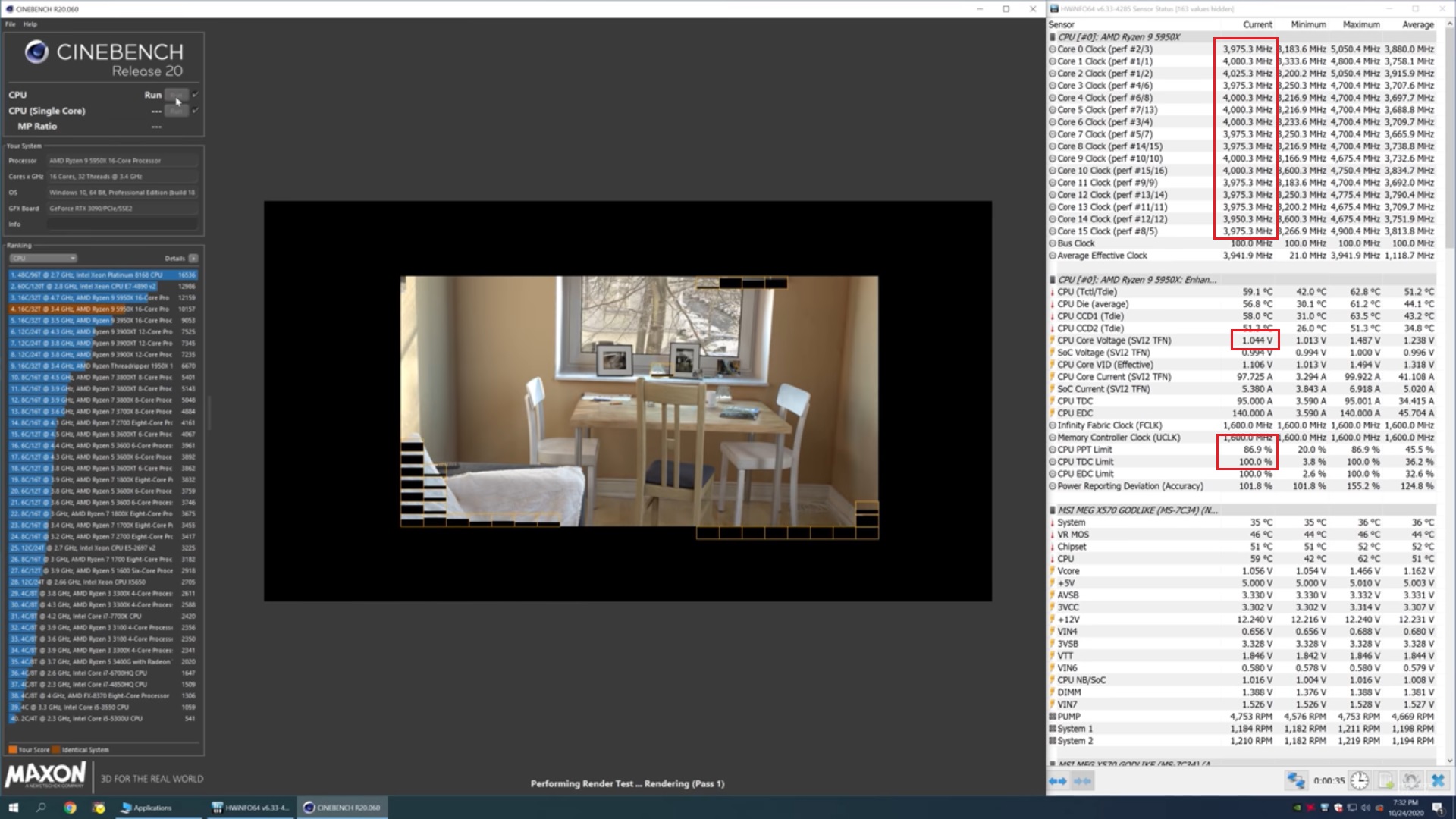Collapse MSI MEG X570 GODLIKE section
The image size is (1456, 819).
1053,510
